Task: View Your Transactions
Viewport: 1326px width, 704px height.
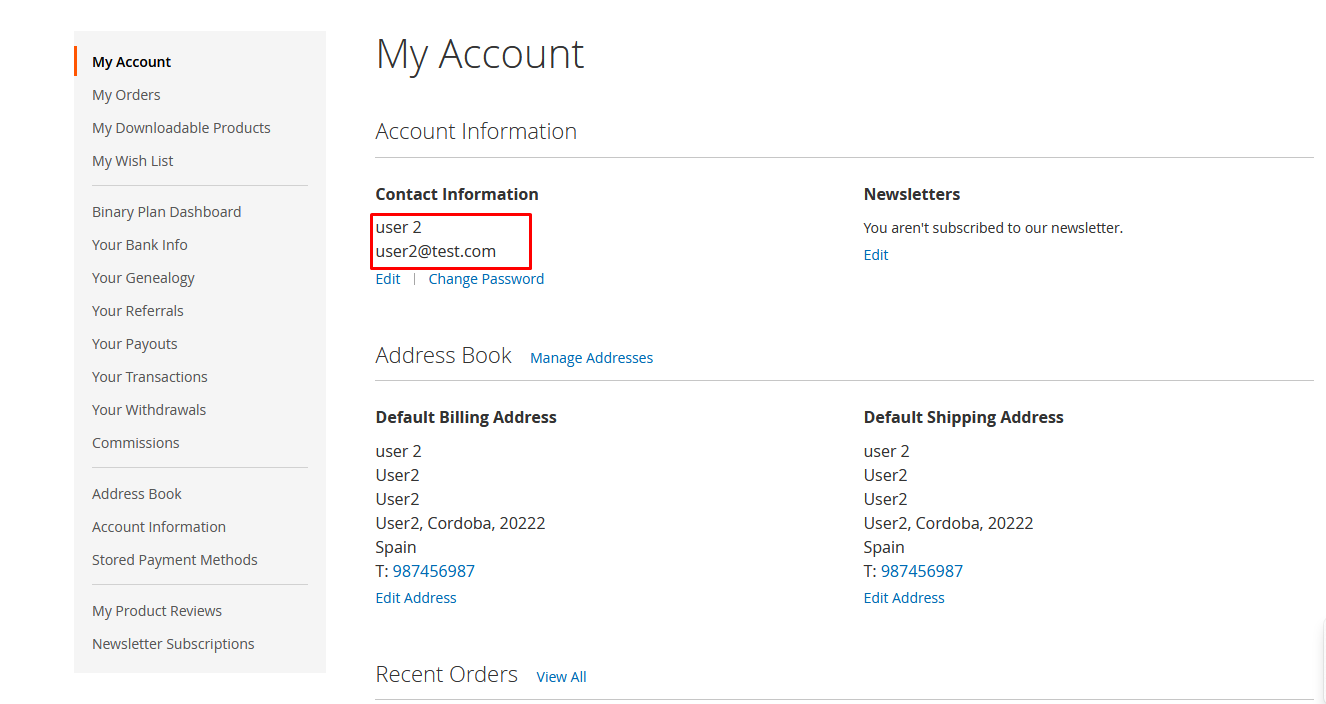Action: [x=150, y=377]
